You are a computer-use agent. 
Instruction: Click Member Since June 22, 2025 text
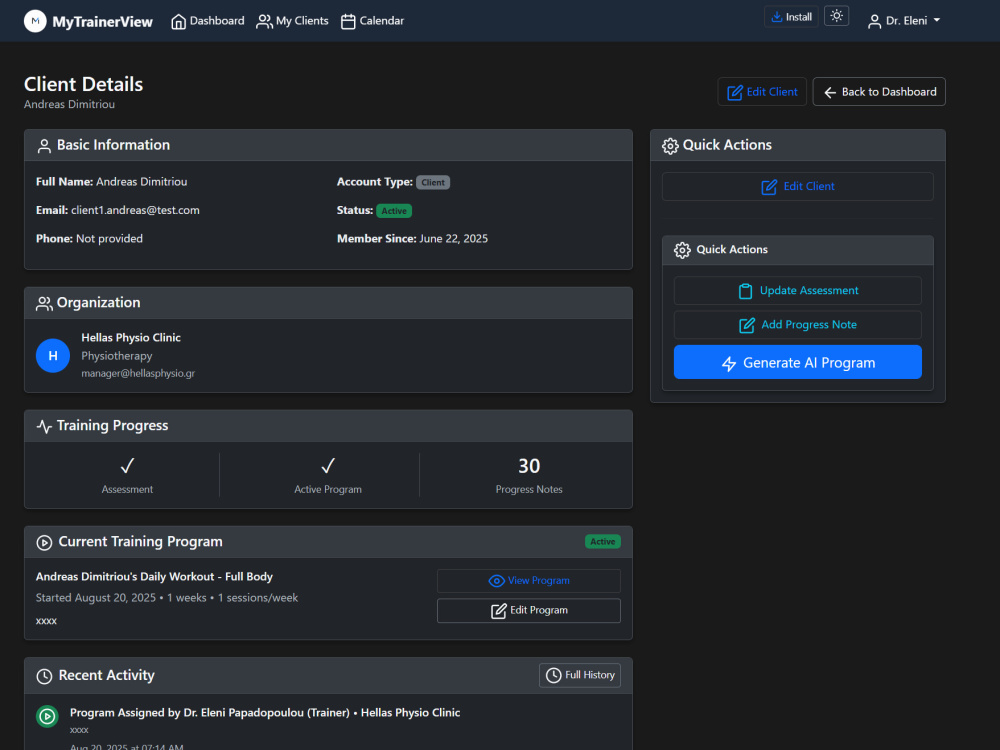point(412,239)
